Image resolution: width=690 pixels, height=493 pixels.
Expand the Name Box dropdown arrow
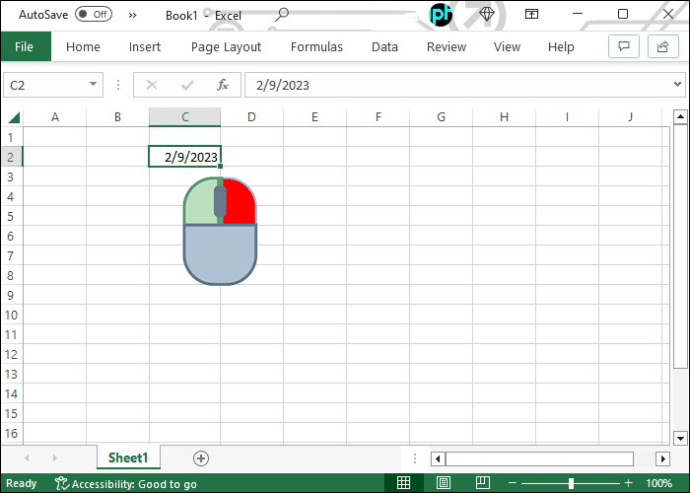[x=93, y=84]
